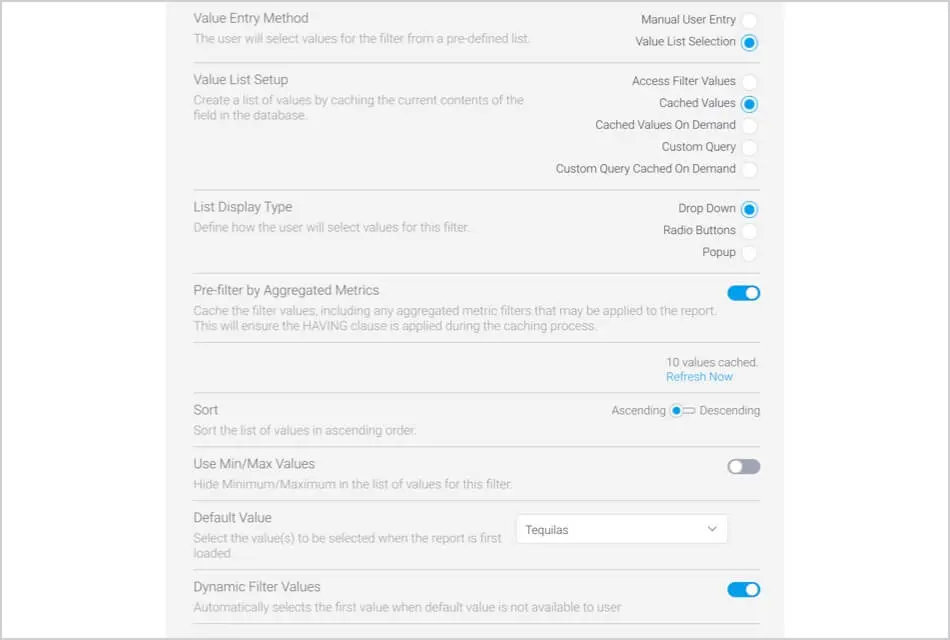Click the Refresh Now link
This screenshot has height=640, width=950.
[699, 377]
